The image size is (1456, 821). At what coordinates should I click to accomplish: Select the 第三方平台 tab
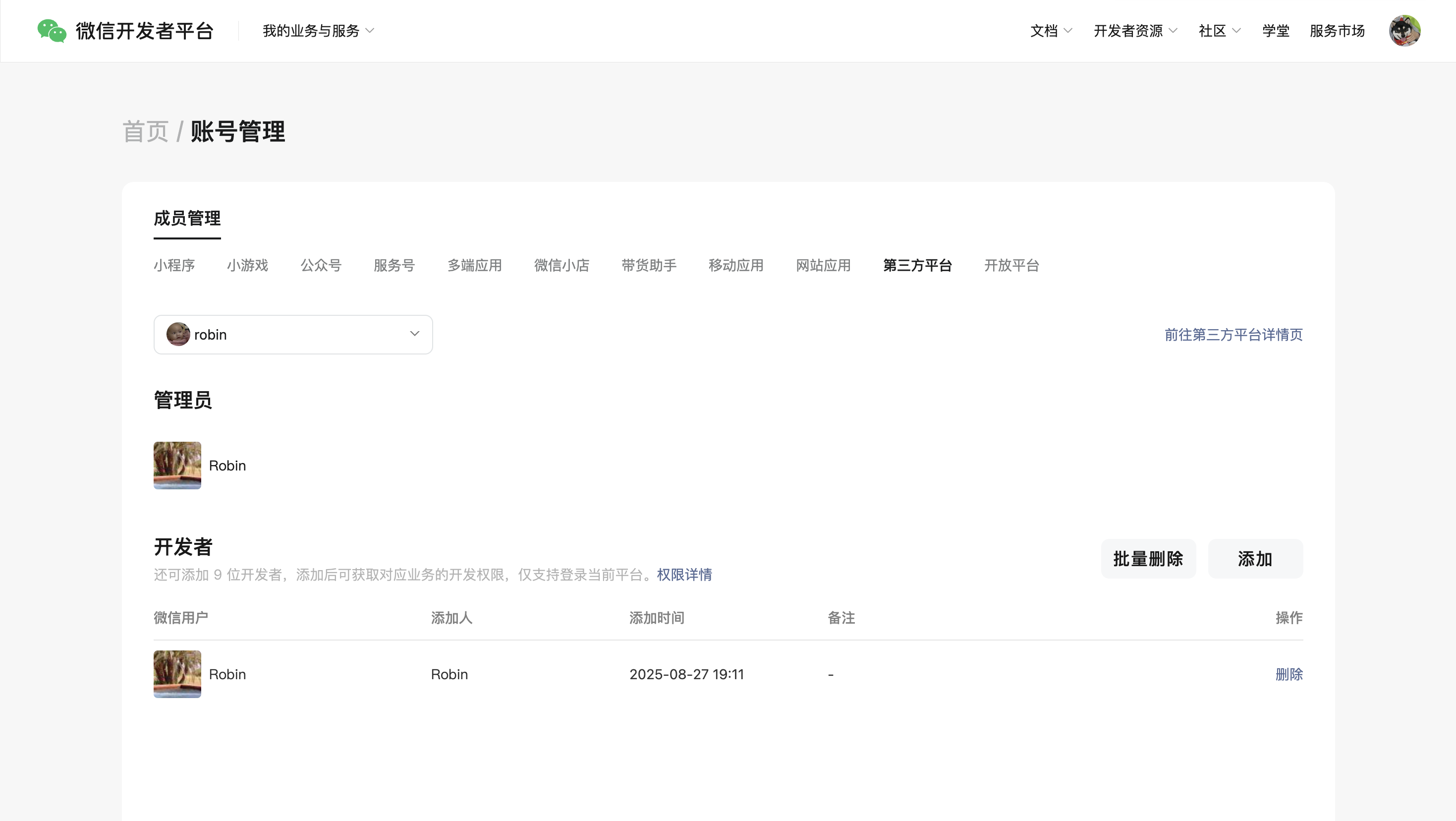(917, 265)
